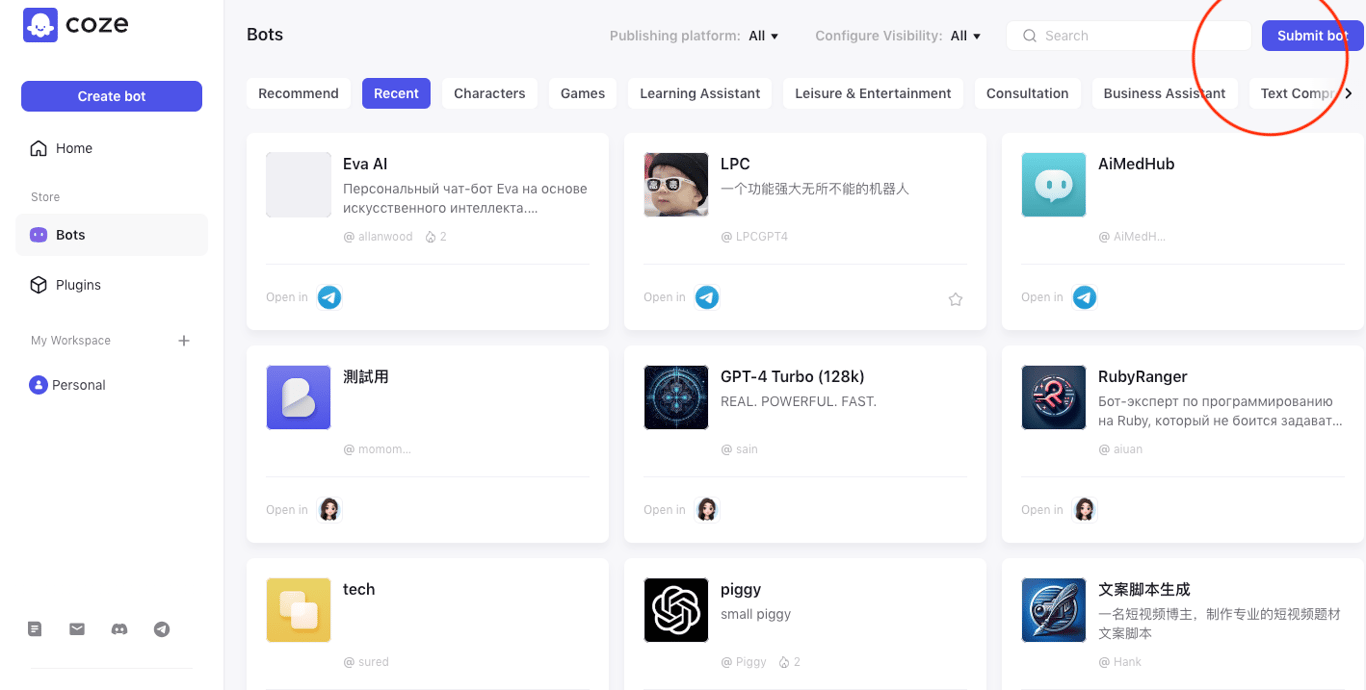
Task: Select the Games category tab
Action: [582, 93]
